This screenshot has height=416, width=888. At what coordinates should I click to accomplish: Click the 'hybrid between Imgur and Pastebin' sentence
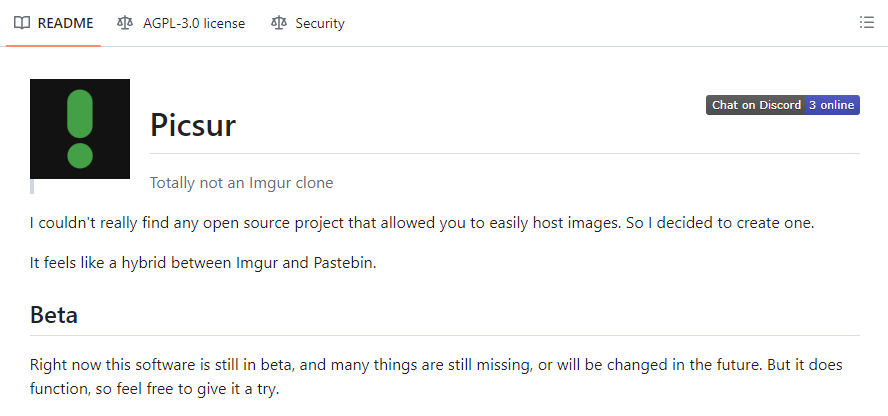[x=203, y=263]
